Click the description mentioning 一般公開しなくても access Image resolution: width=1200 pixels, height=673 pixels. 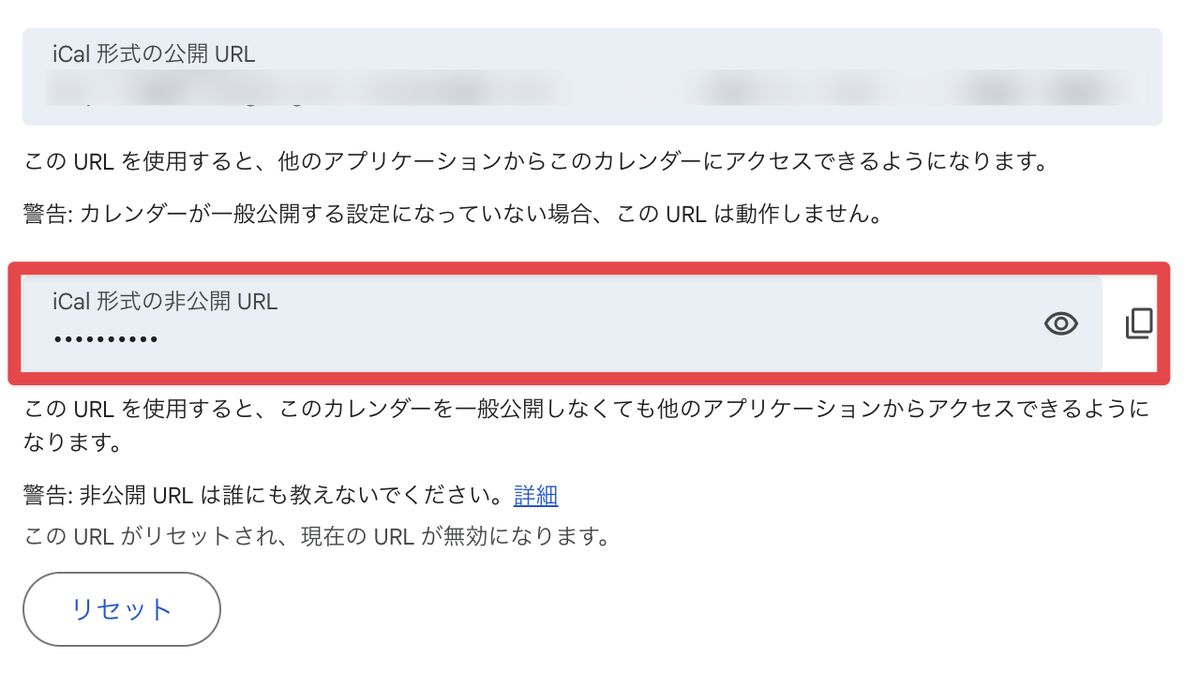[585, 409]
